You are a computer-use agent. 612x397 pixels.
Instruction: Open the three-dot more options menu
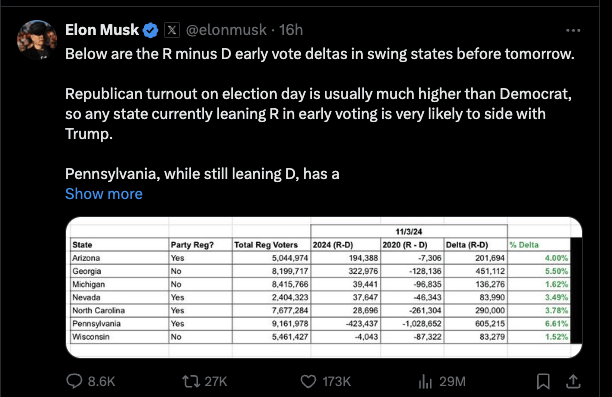573,30
